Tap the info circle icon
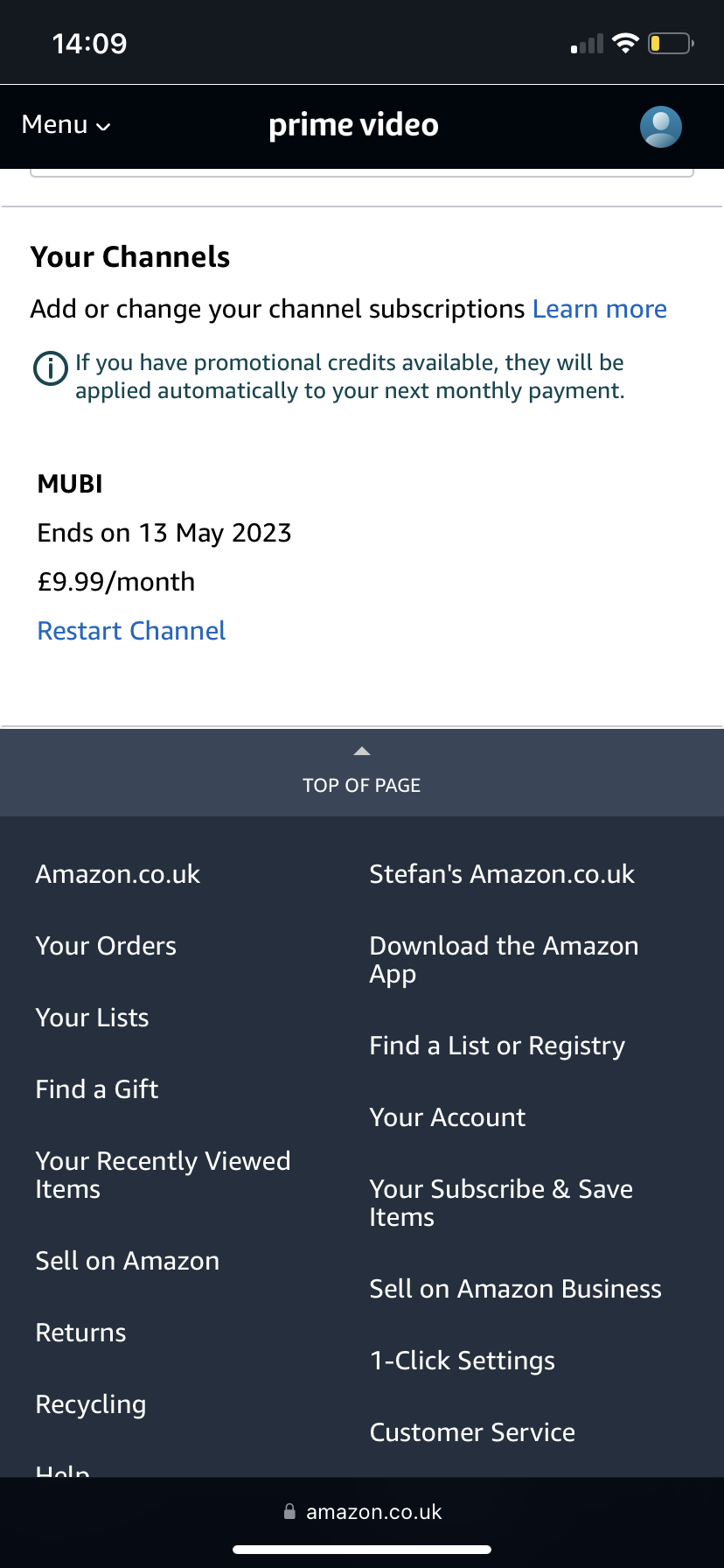This screenshot has height=1568, width=724. pos(50,368)
